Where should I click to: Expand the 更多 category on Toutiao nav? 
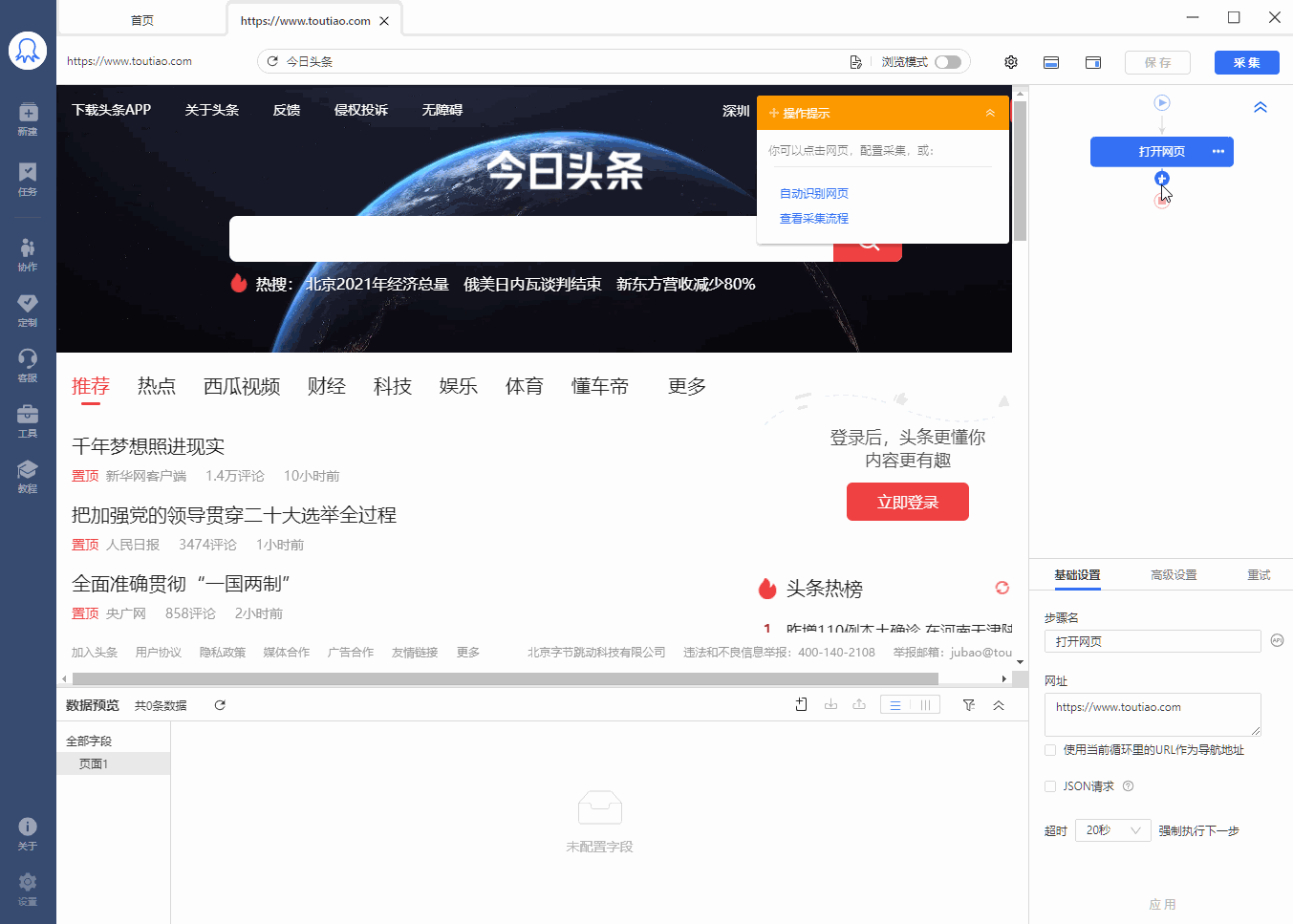click(686, 386)
